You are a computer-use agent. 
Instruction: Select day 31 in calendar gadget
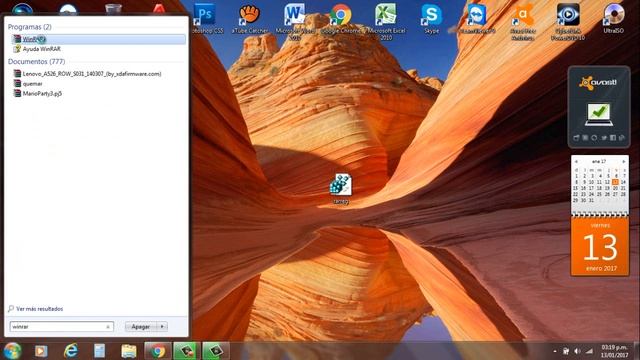tap(591, 200)
